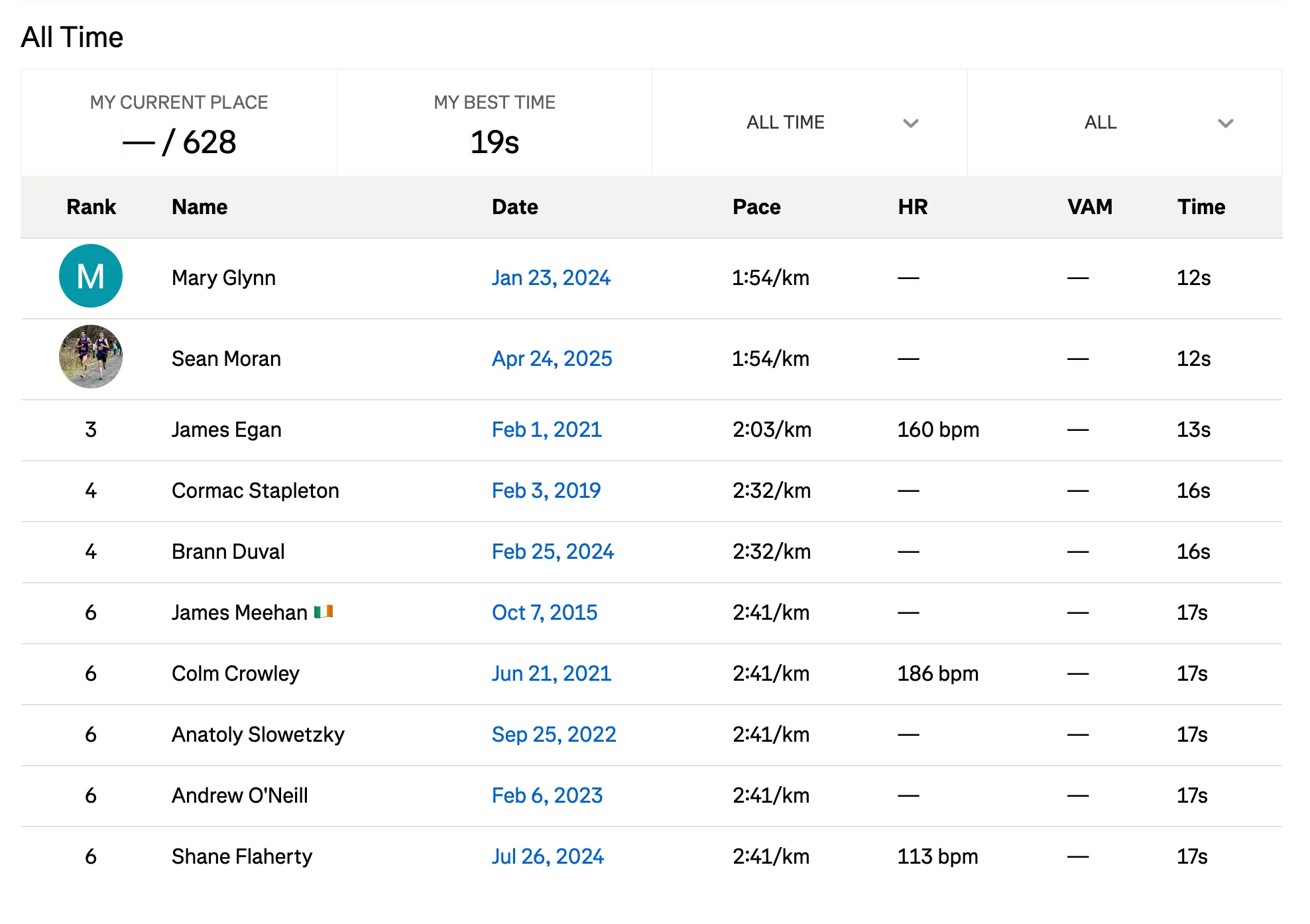Open the Feb 25, 2024 activity link

tap(552, 551)
